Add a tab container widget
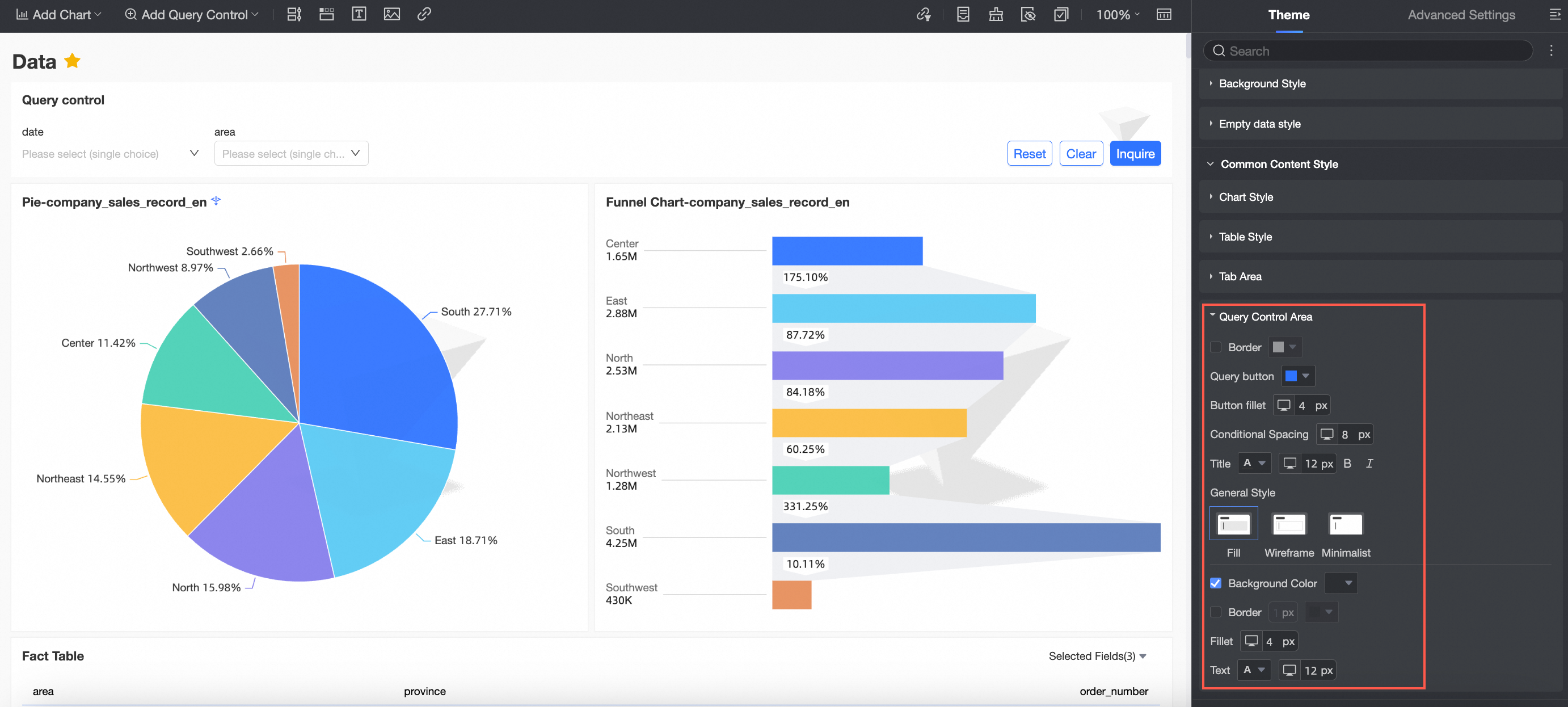Screen dimensions: 1568x707 (x=326, y=14)
